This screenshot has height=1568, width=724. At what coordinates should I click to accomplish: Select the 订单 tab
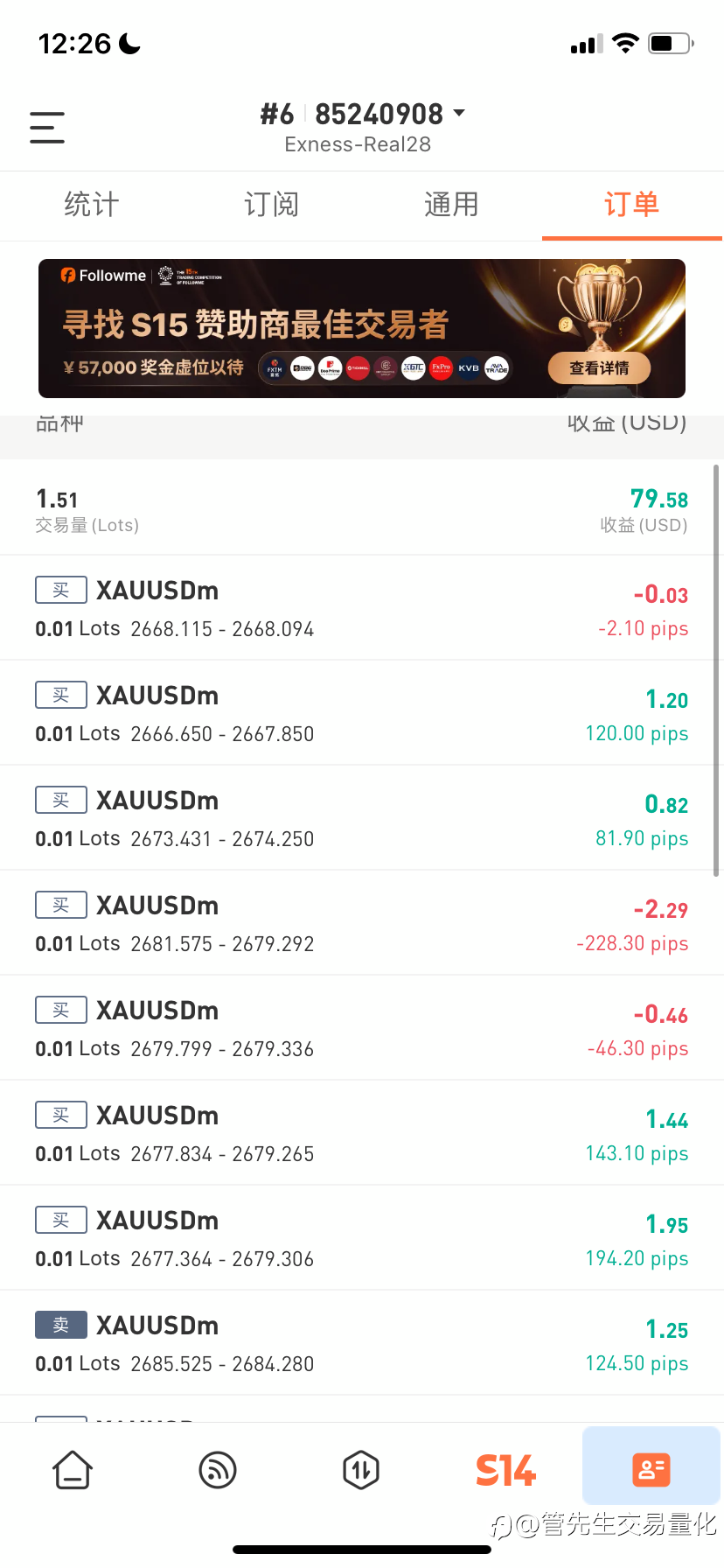pyautogui.click(x=631, y=205)
